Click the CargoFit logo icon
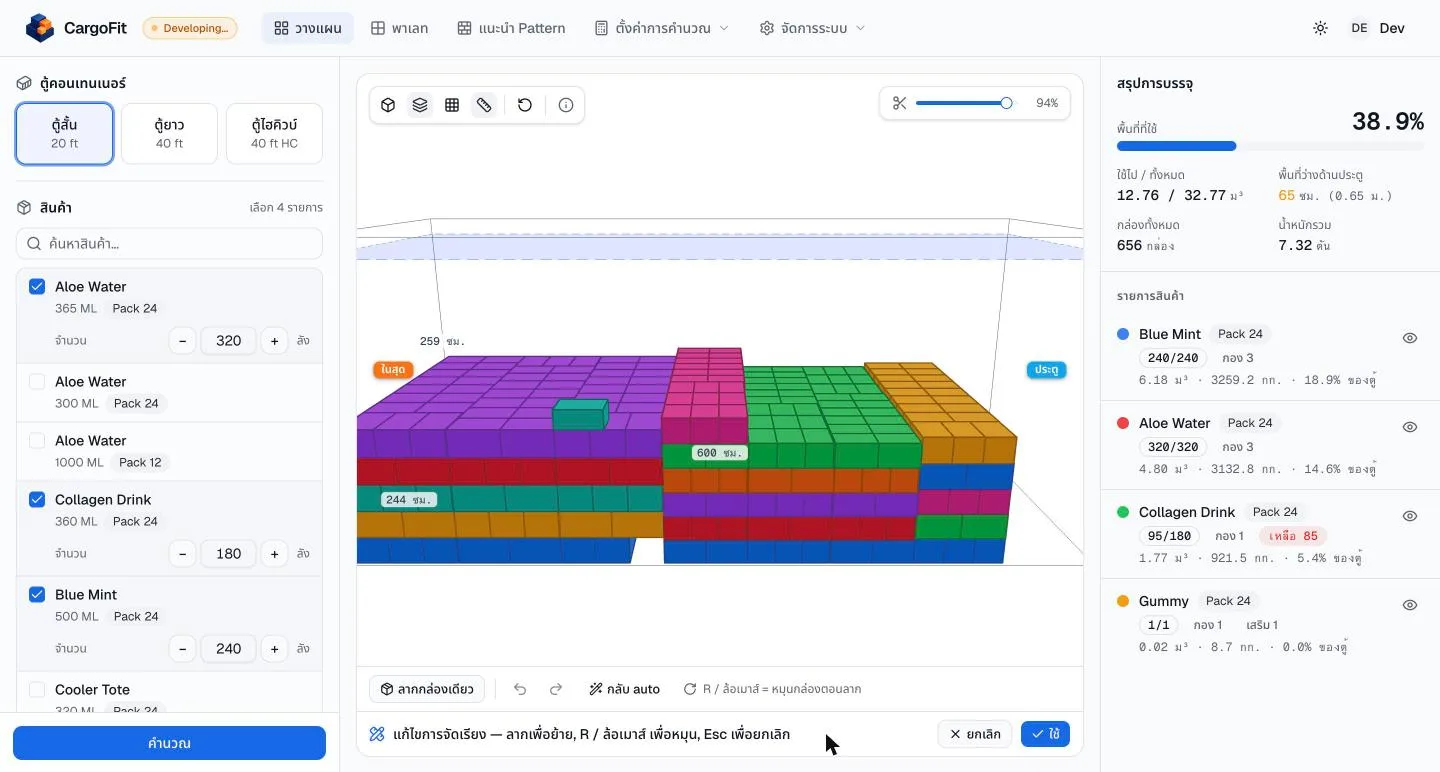 pos(40,28)
